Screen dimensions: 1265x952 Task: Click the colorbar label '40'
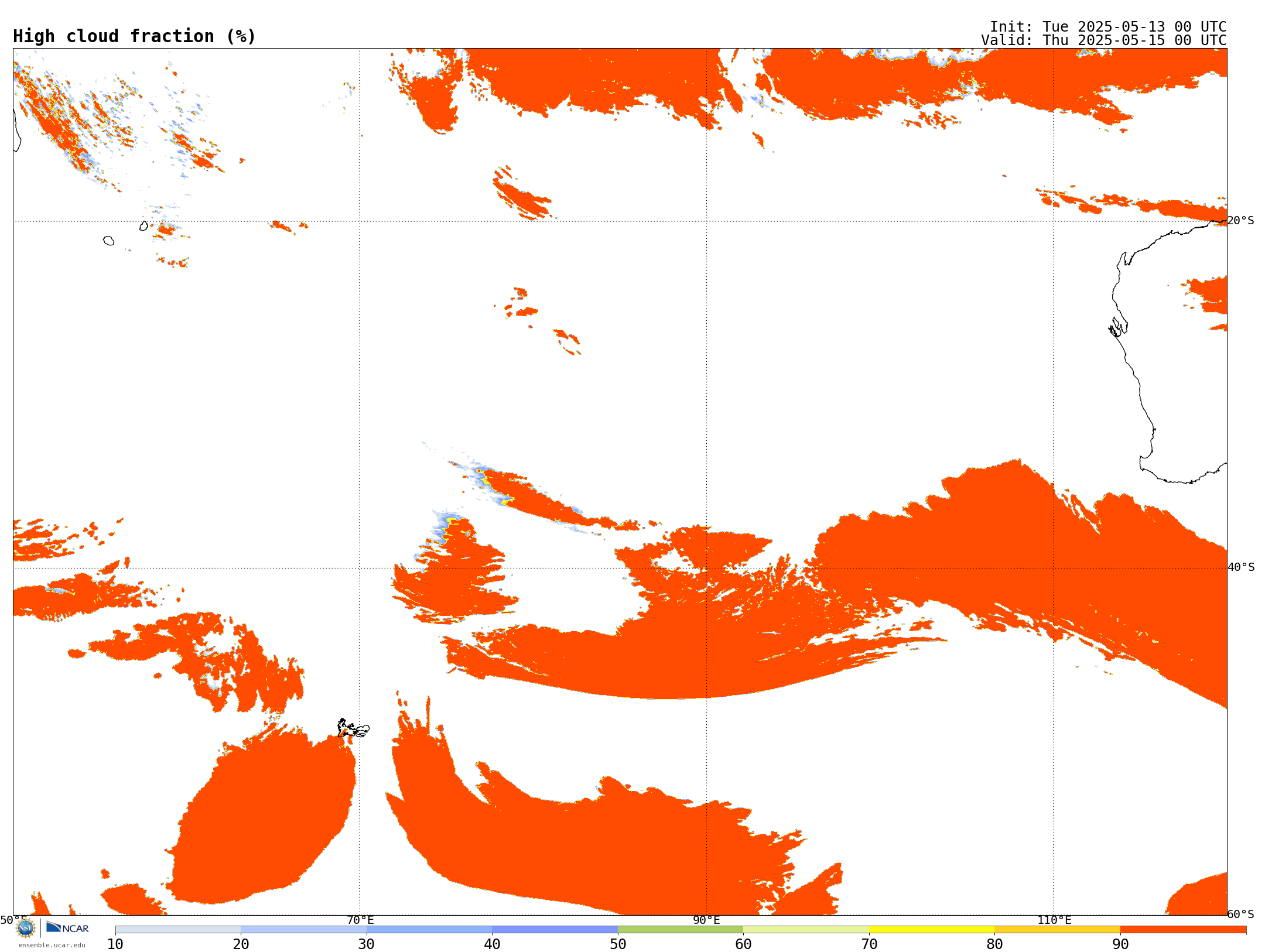point(492,944)
